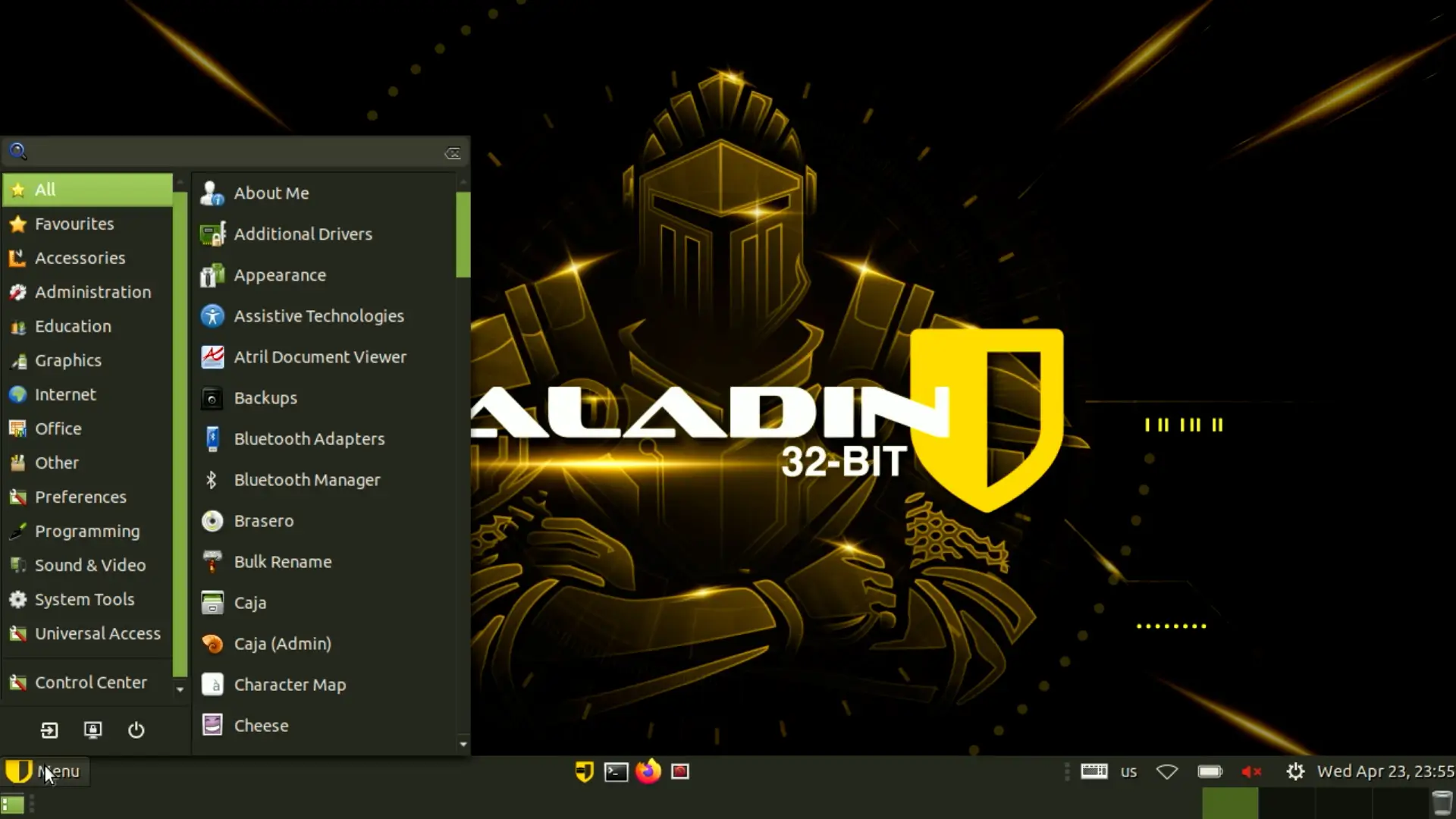Select the Universal Access category

pos(87,633)
